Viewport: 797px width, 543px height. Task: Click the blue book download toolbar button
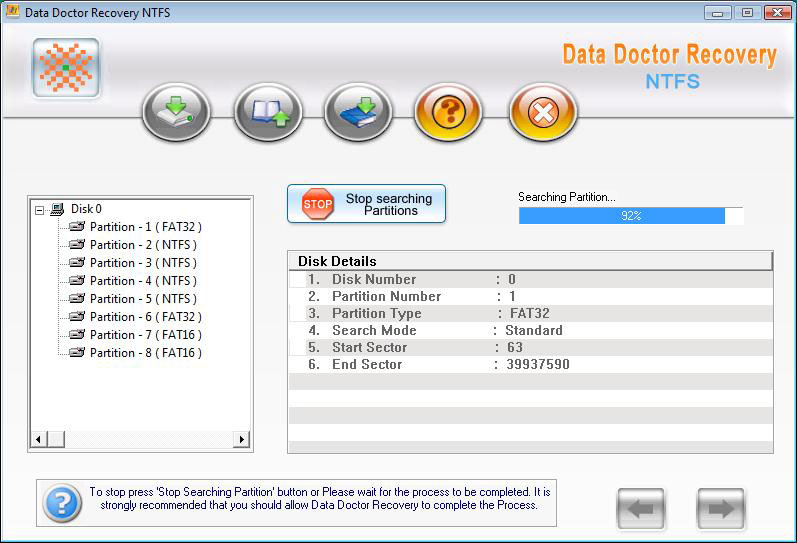[358, 112]
